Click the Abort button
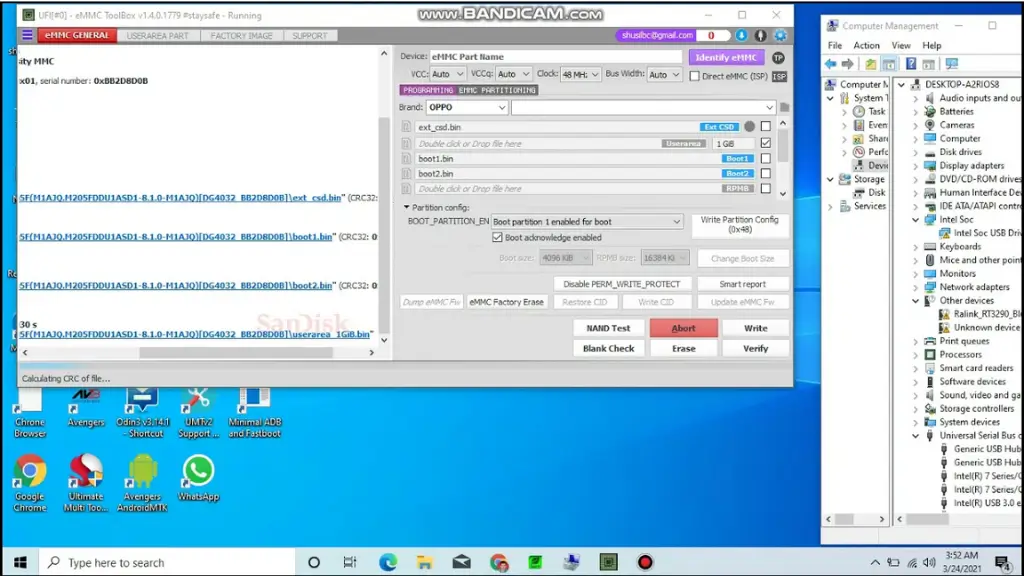This screenshot has width=1024, height=576. pos(683,328)
